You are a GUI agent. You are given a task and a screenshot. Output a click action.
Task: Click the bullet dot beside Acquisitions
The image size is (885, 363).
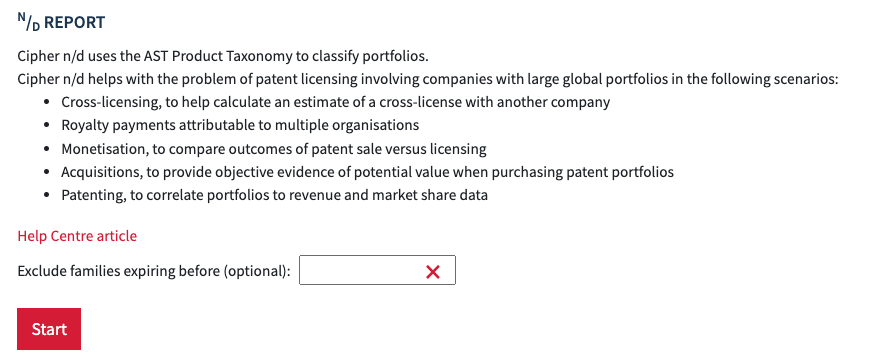coord(47,173)
